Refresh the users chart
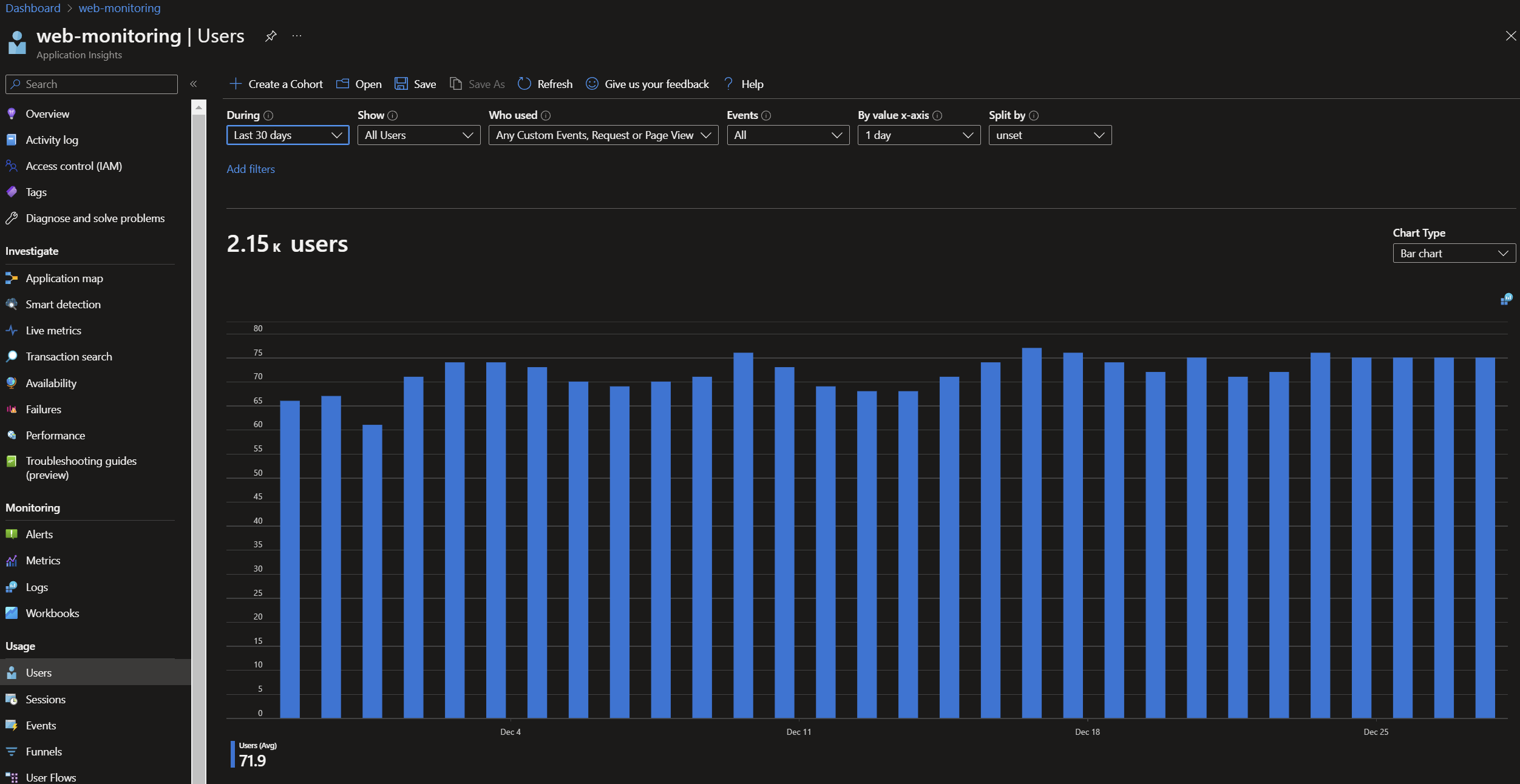 [x=545, y=84]
